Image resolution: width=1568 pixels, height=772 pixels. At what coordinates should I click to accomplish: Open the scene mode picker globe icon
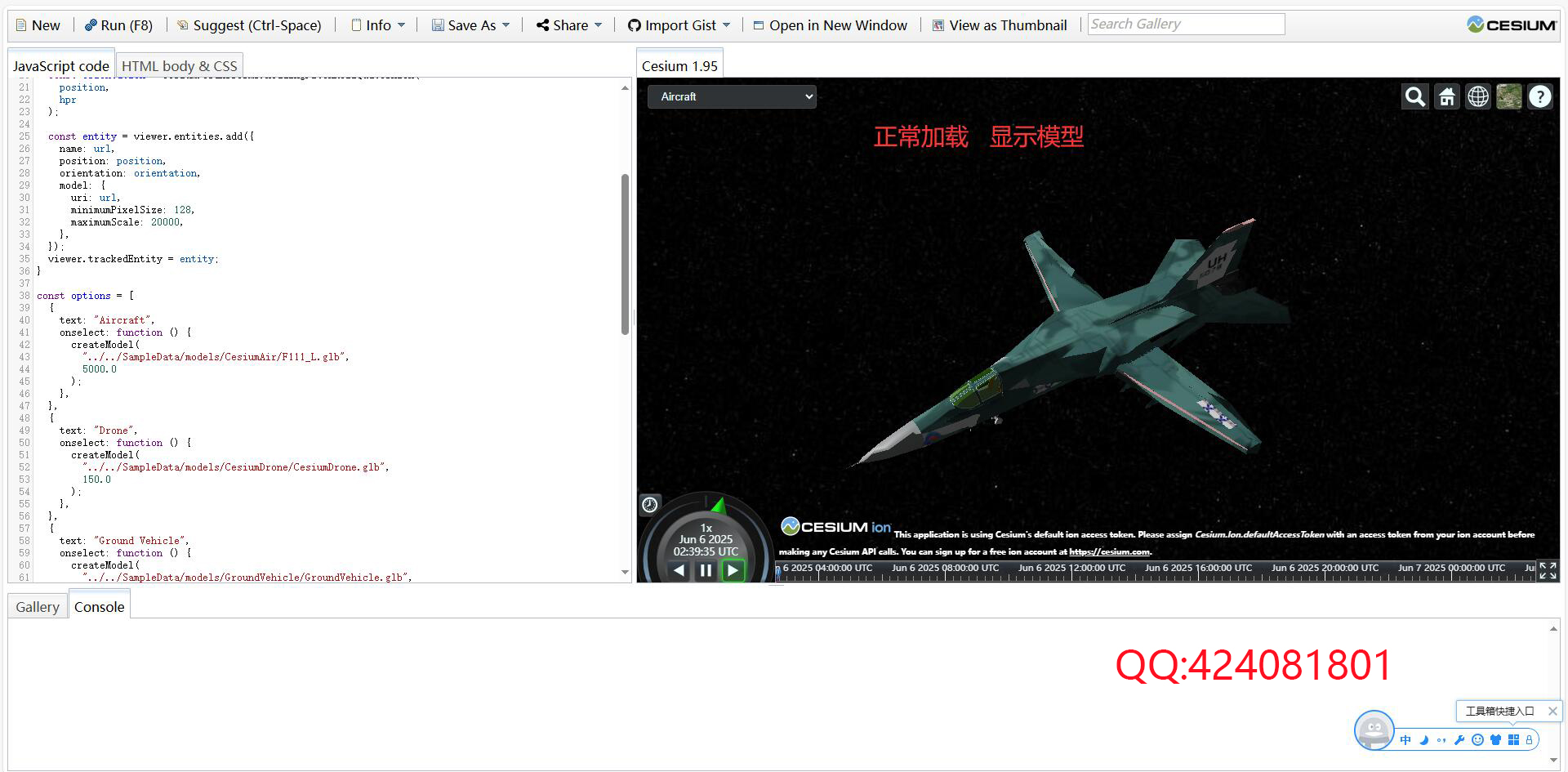(x=1477, y=96)
